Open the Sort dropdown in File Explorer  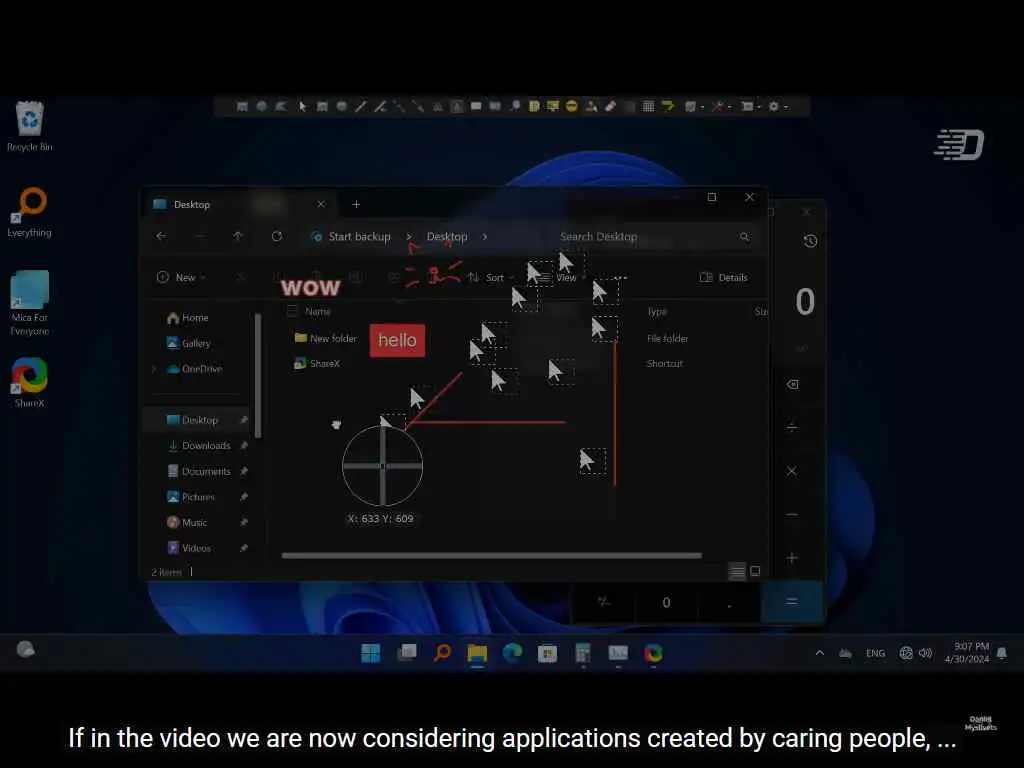pyautogui.click(x=490, y=278)
